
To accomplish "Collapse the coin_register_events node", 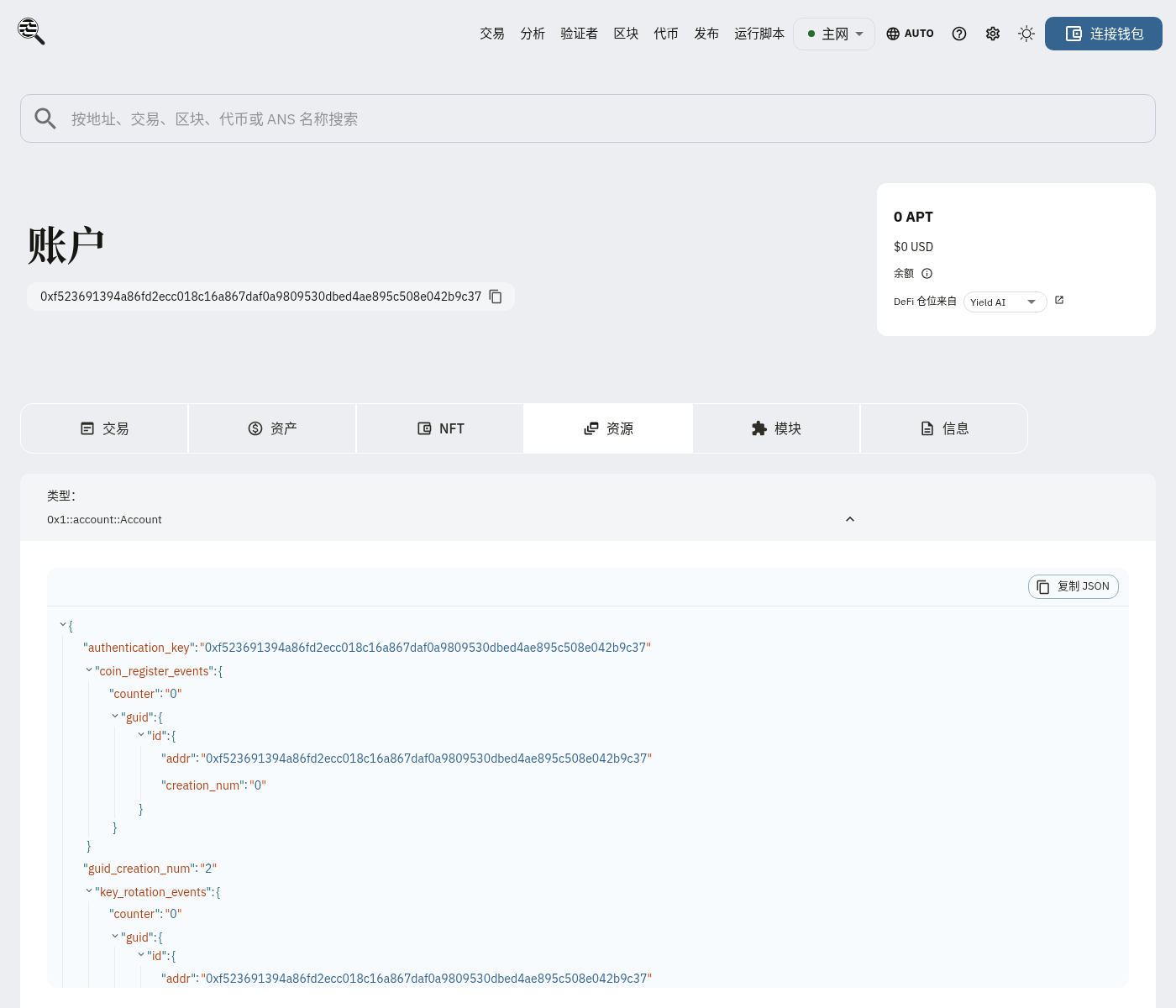I will [x=89, y=670].
